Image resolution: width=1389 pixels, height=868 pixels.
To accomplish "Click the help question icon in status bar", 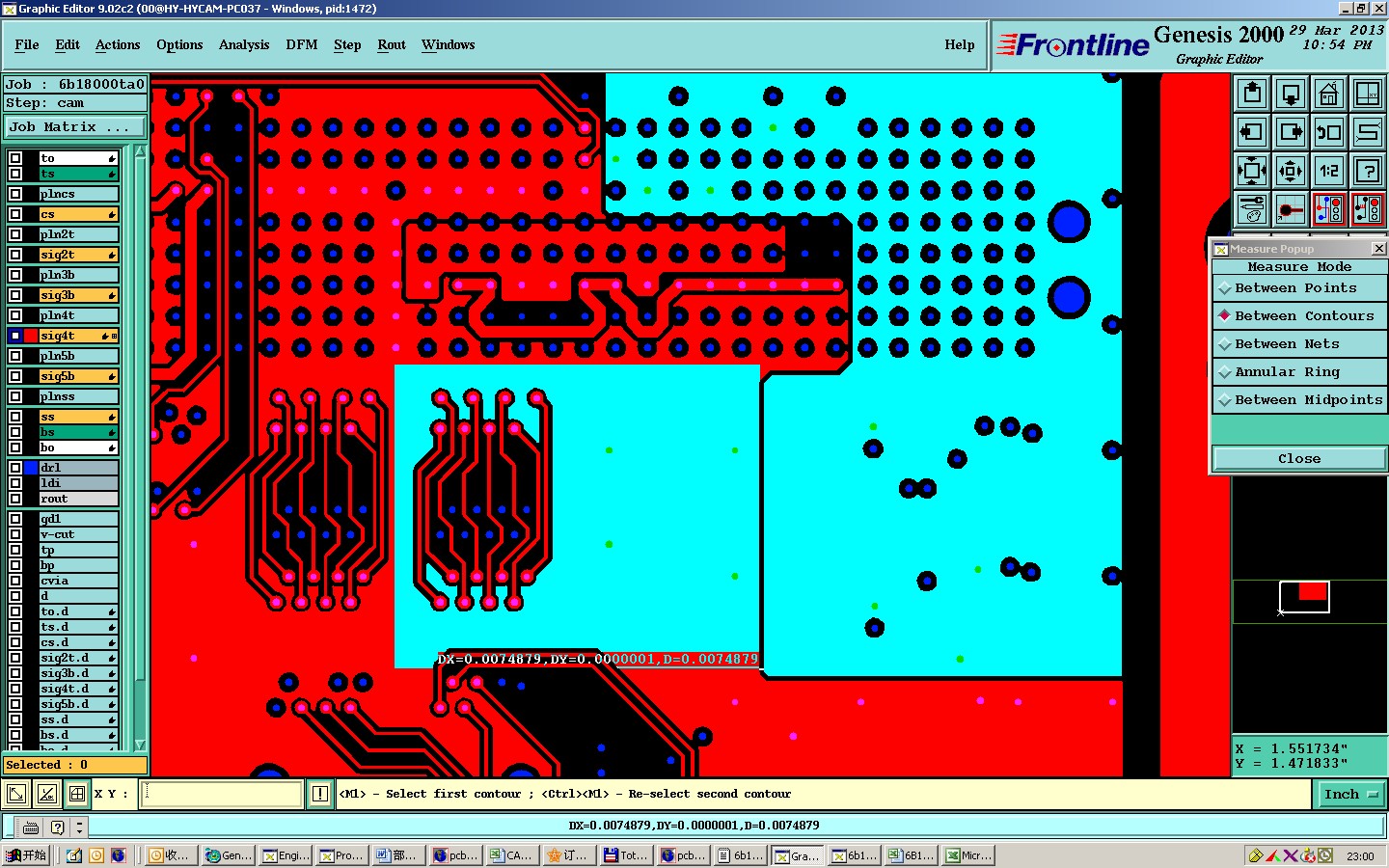I will pyautogui.click(x=57, y=827).
